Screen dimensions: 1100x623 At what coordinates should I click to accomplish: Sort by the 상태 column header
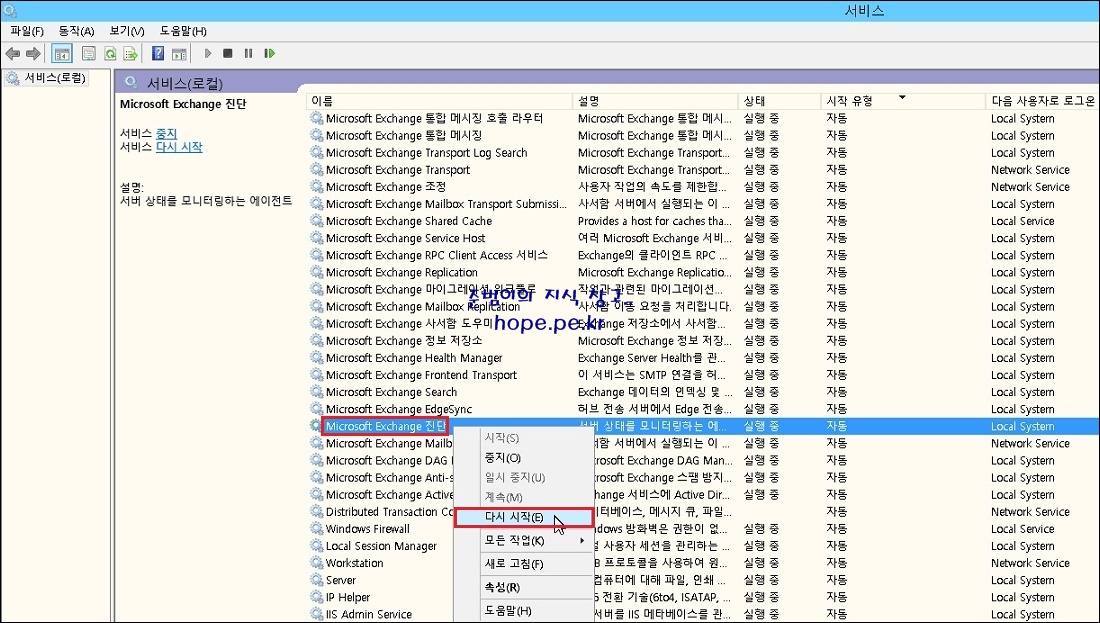(779, 101)
